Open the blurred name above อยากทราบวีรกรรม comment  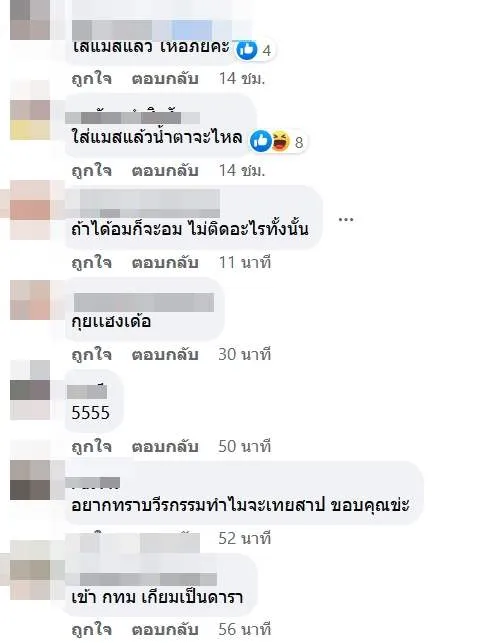93,483
